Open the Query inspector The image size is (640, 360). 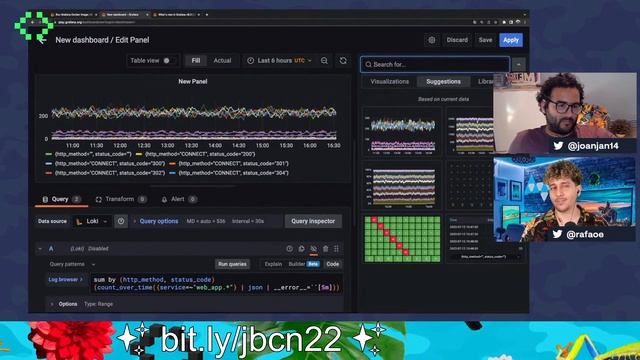313,221
